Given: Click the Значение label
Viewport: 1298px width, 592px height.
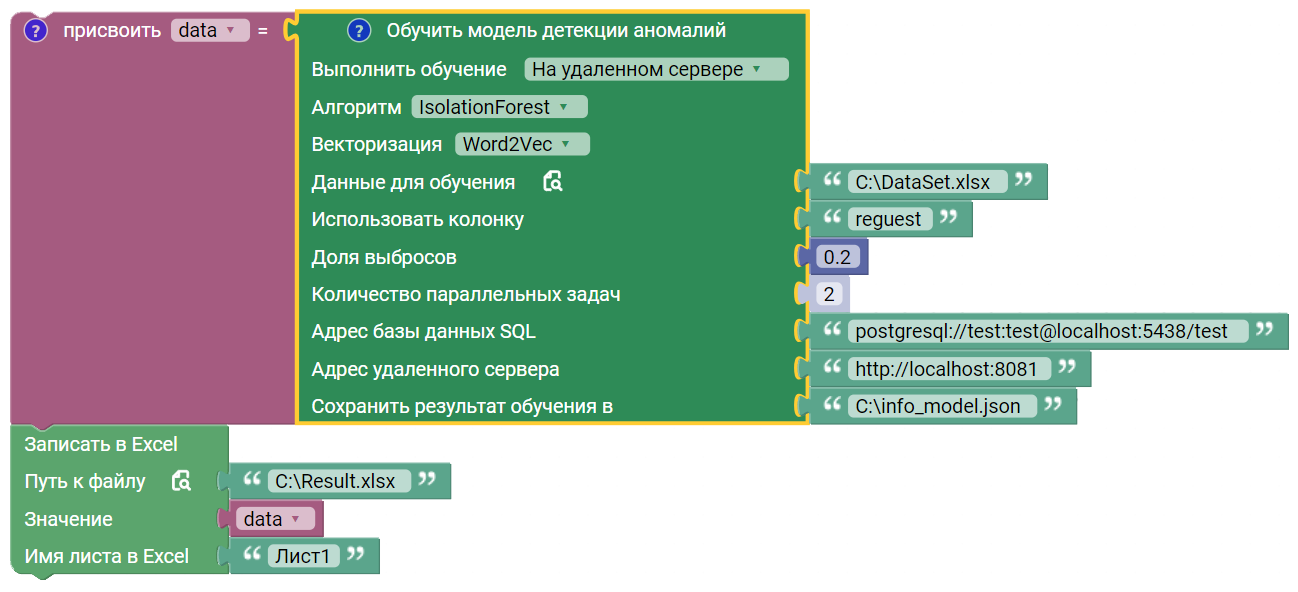Looking at the screenshot, I should coord(68,519).
